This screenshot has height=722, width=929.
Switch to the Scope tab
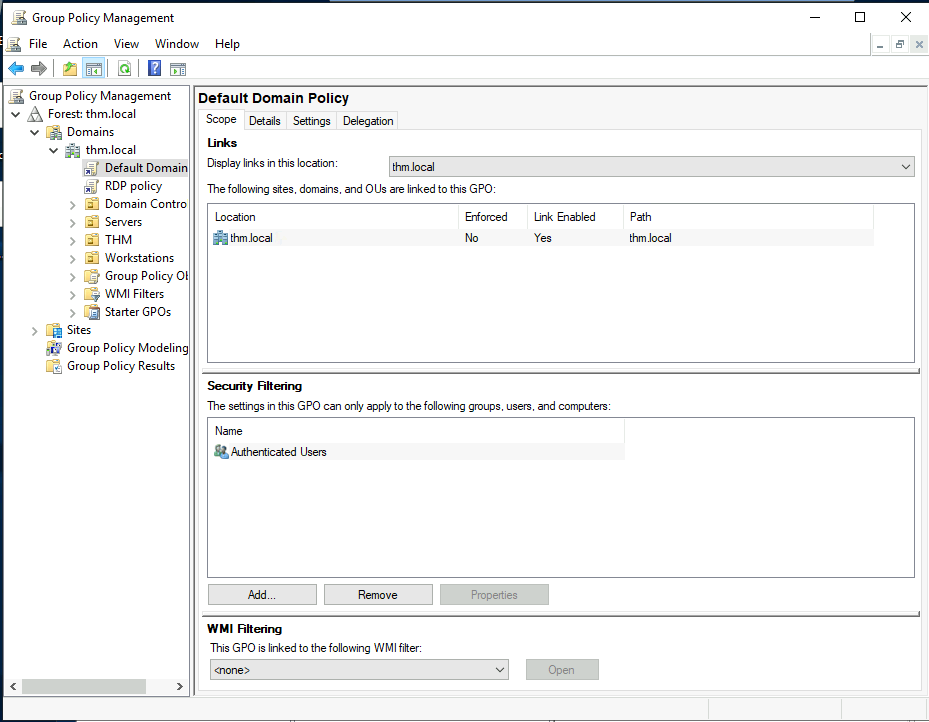221,119
